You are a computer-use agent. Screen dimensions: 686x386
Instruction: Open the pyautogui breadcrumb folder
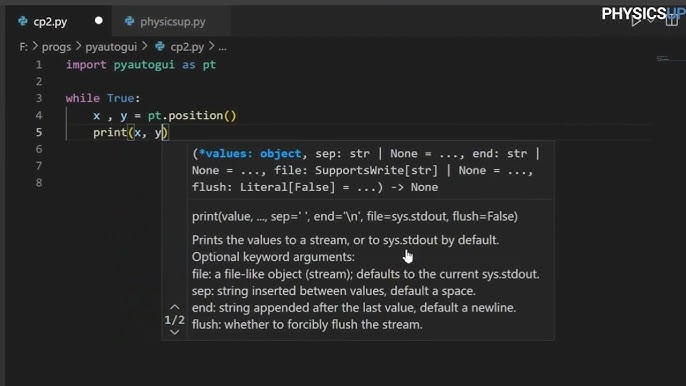click(x=111, y=47)
